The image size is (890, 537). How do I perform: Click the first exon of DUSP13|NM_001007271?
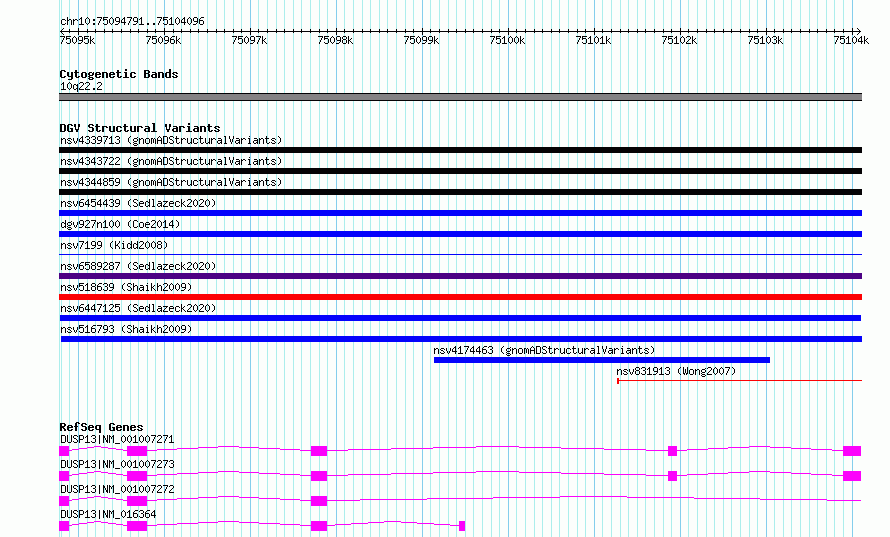tap(64, 451)
